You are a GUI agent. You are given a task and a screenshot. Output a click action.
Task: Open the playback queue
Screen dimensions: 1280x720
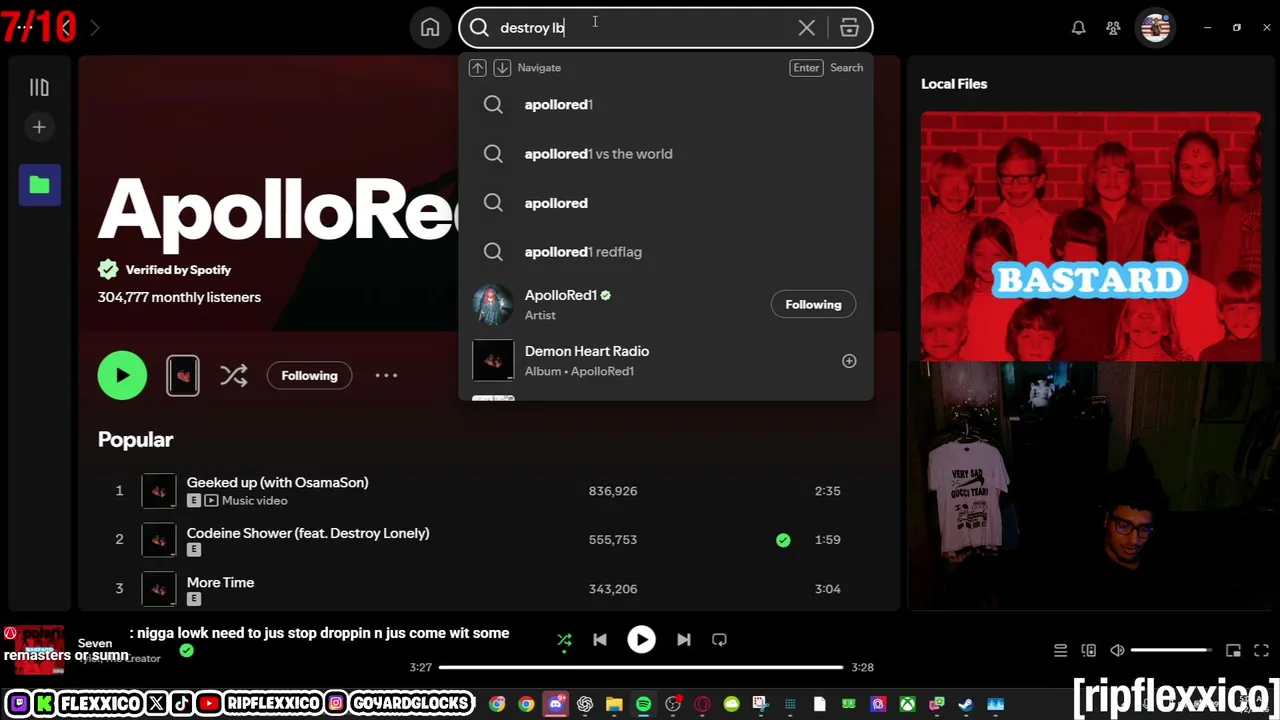1060,651
